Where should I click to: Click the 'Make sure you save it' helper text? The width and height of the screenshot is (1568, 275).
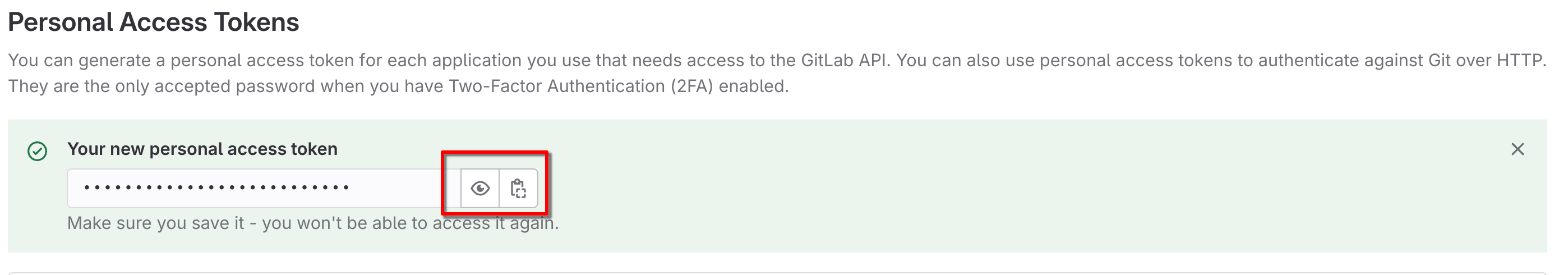tap(312, 223)
